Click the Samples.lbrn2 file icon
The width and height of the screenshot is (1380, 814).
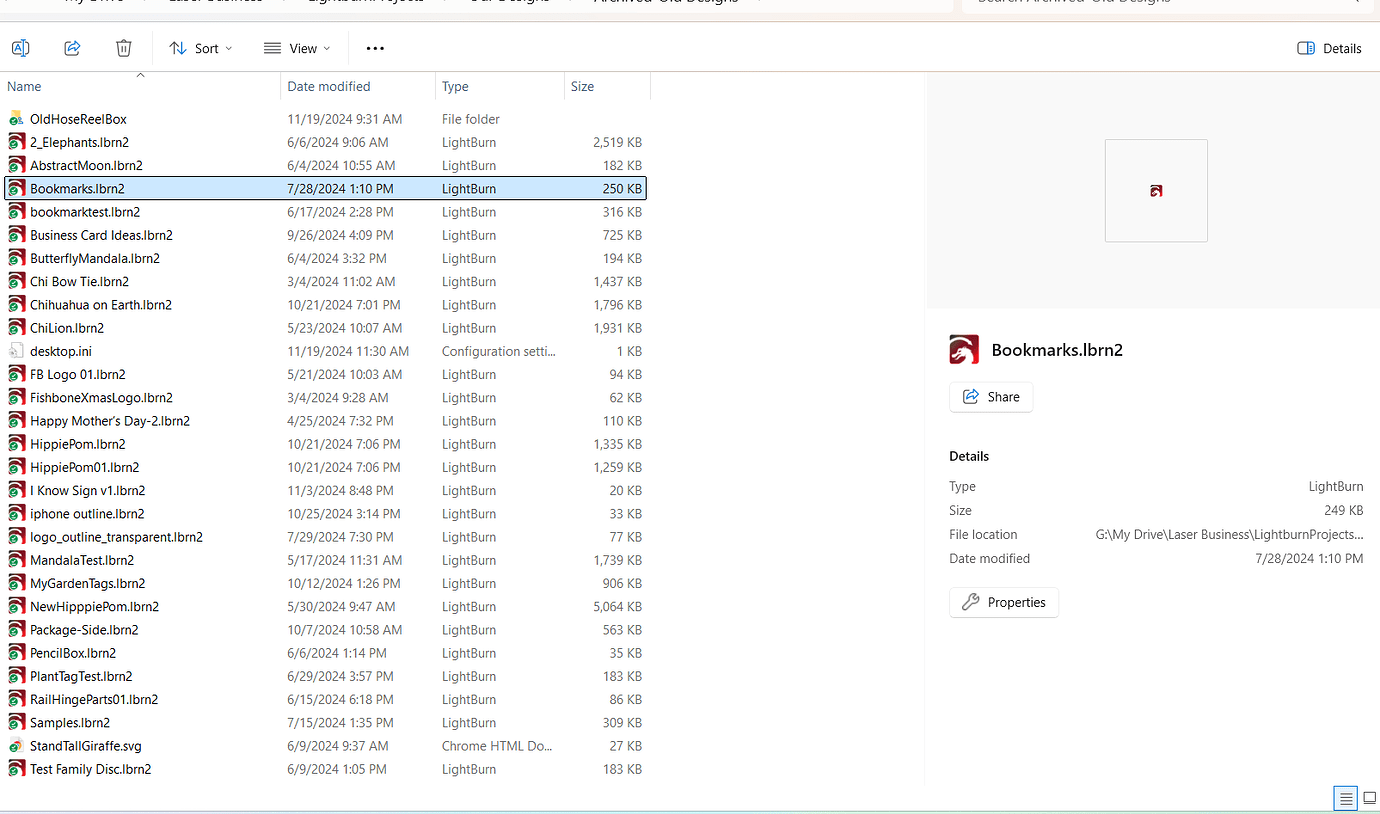pyautogui.click(x=16, y=722)
